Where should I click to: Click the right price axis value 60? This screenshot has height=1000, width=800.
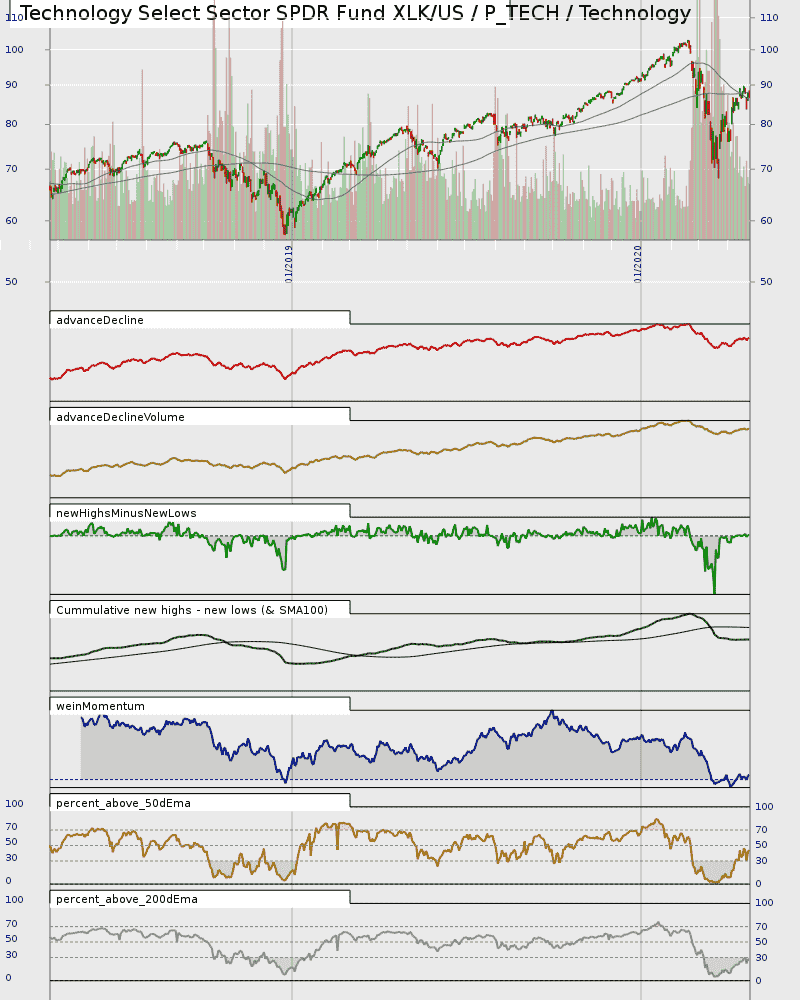coord(766,221)
